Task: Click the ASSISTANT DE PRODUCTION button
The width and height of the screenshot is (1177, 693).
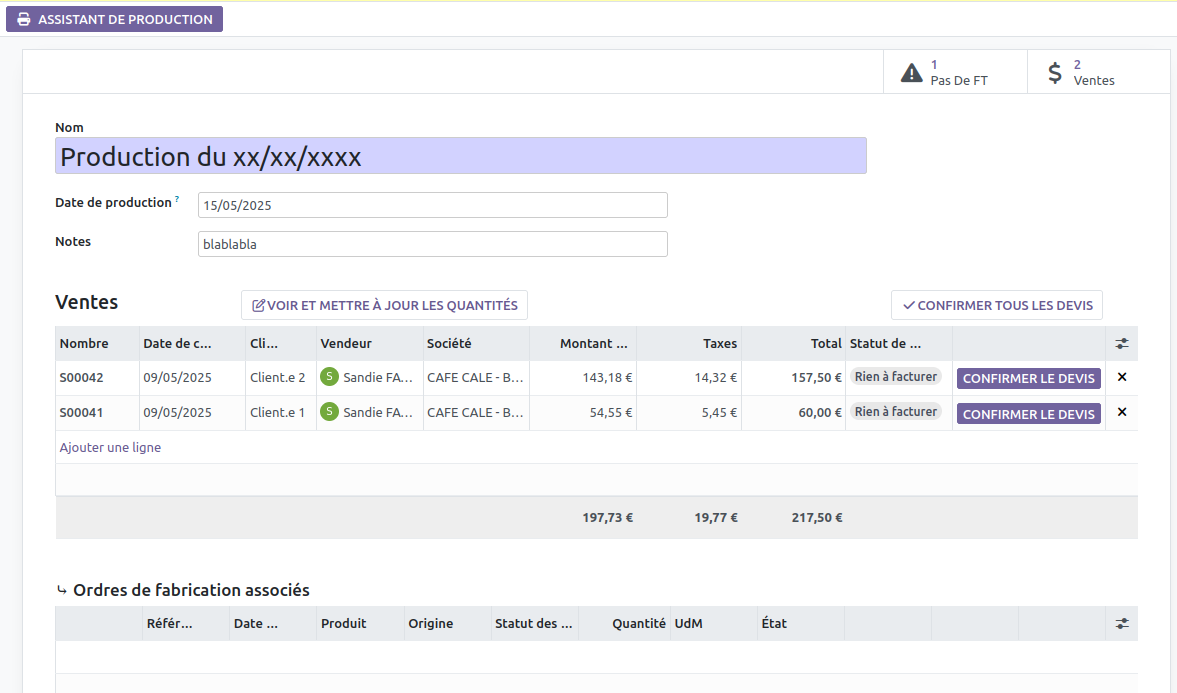Action: click(114, 20)
